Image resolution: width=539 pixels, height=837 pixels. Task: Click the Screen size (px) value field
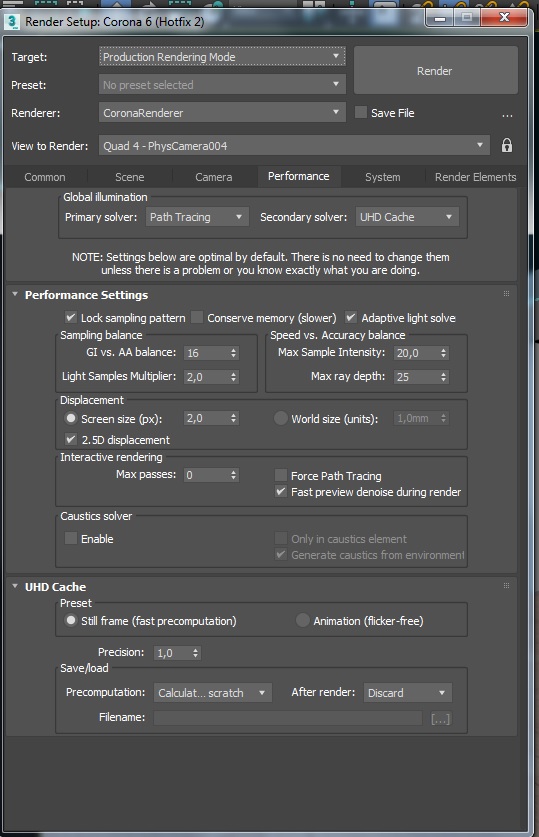(207, 418)
